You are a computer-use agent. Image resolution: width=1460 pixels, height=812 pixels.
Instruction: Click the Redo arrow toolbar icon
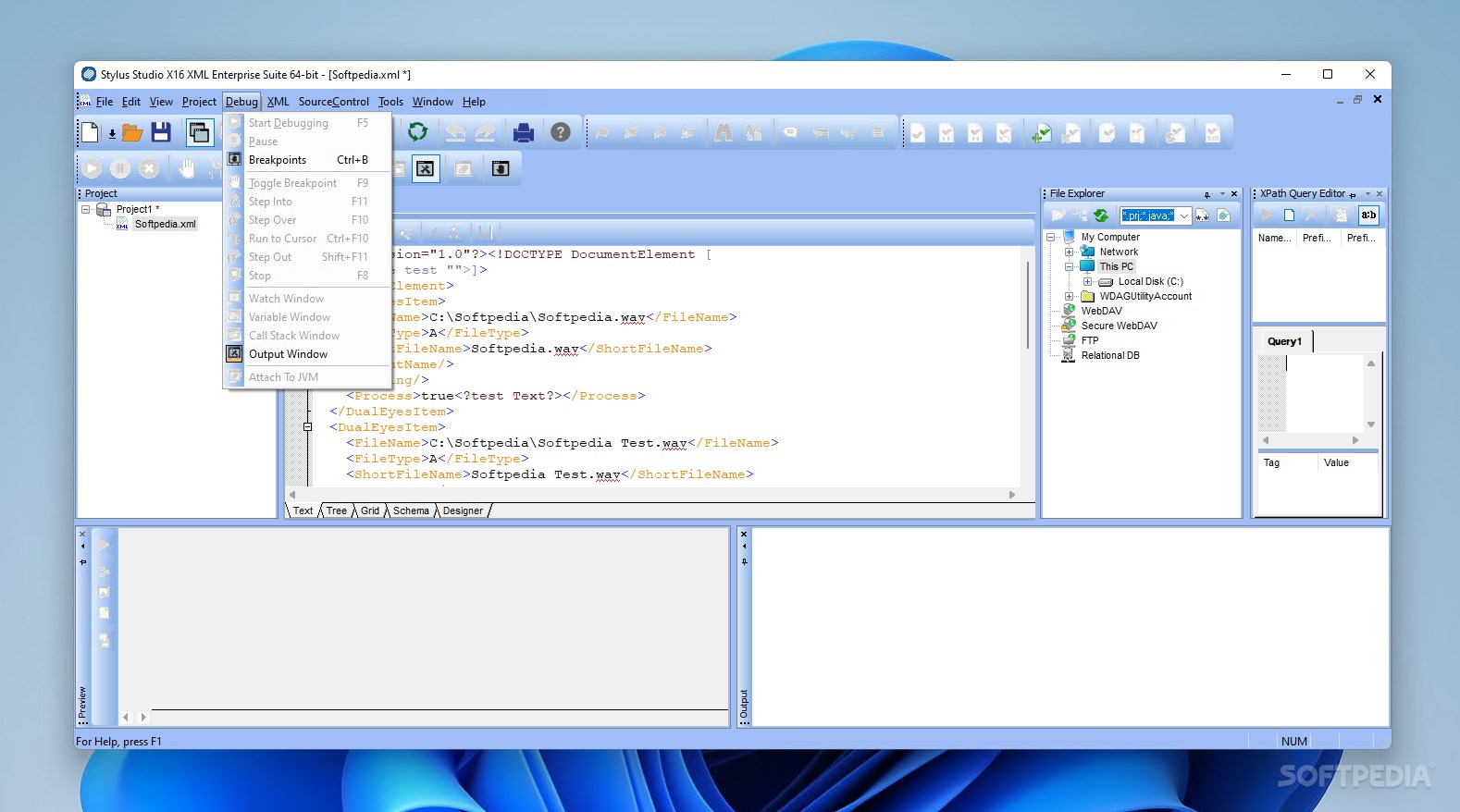(x=485, y=132)
